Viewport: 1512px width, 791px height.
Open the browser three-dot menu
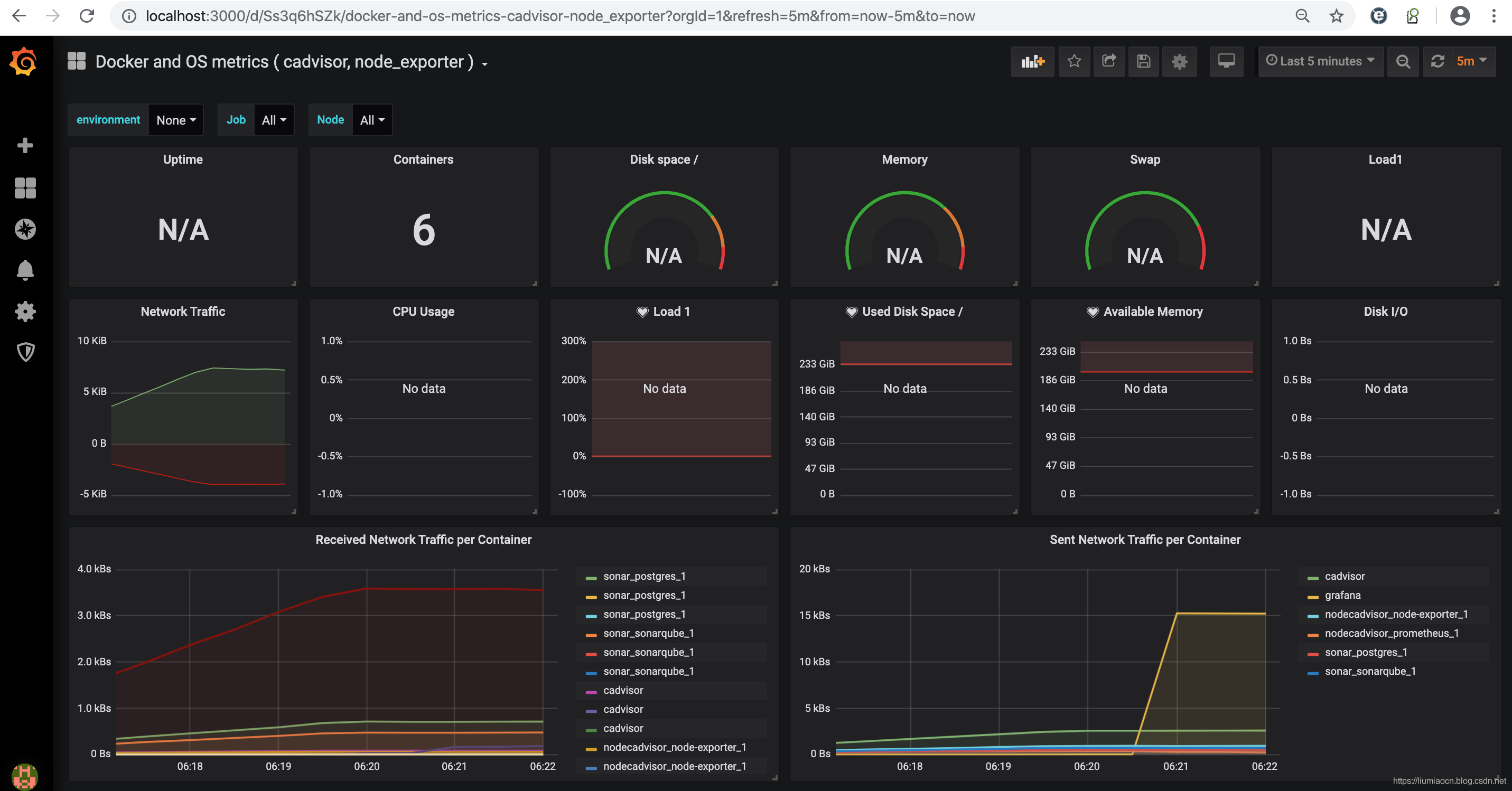pos(1494,16)
